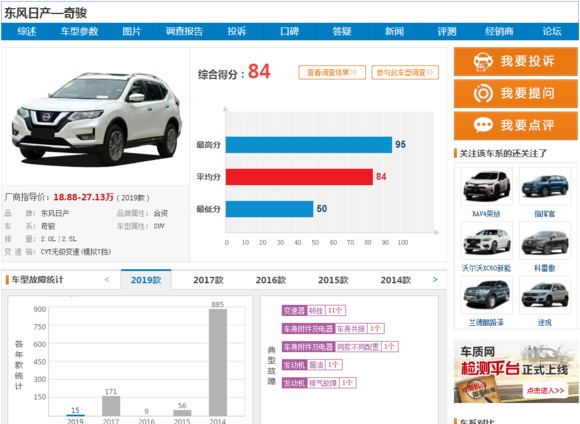Click the 兰德酷路泽 text link
580x424 pixels.
[x=486, y=323]
